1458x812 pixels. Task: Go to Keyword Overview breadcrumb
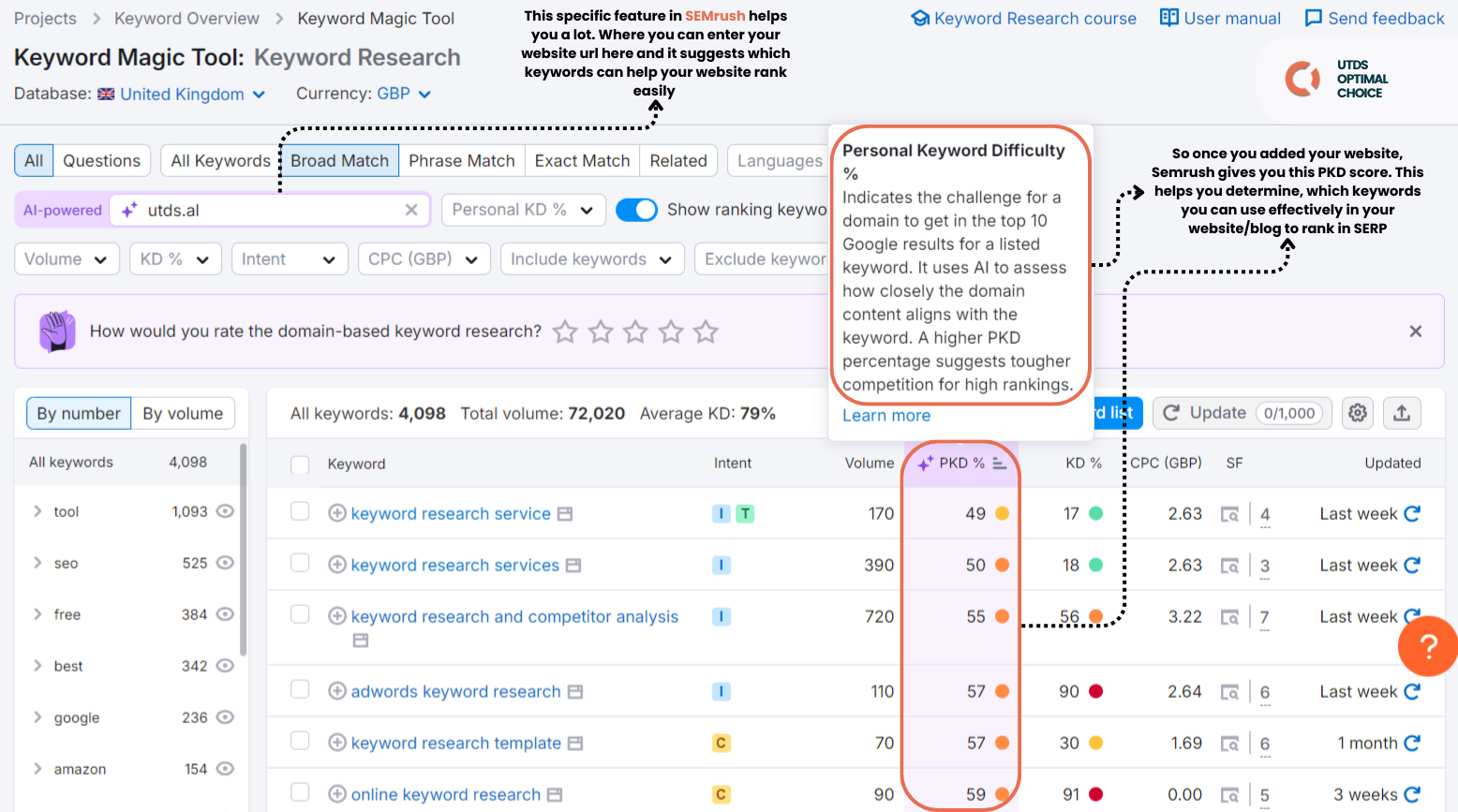pyautogui.click(x=186, y=19)
